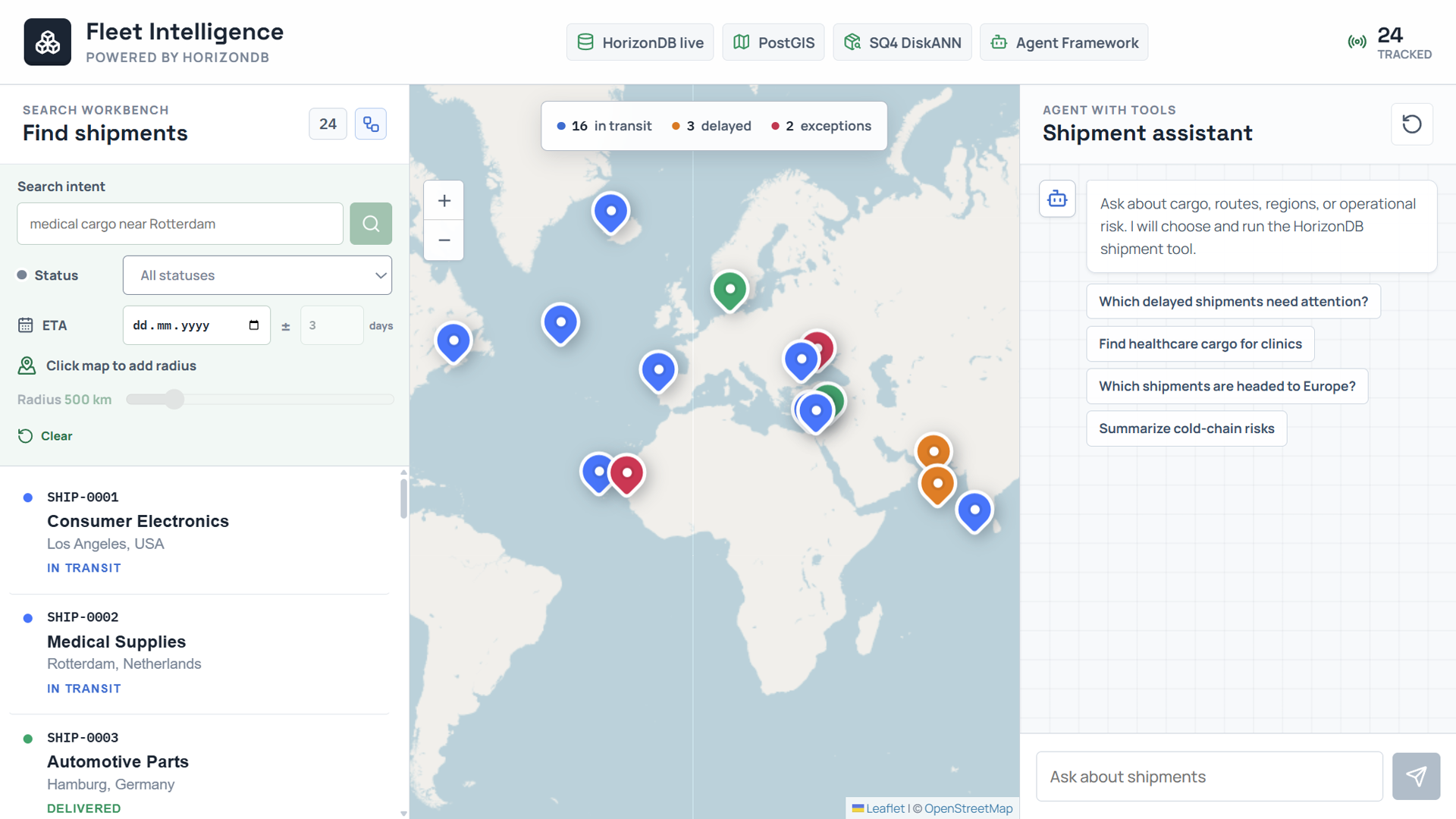Open SHIP-0001 Consumer Electronics shipment

(199, 532)
